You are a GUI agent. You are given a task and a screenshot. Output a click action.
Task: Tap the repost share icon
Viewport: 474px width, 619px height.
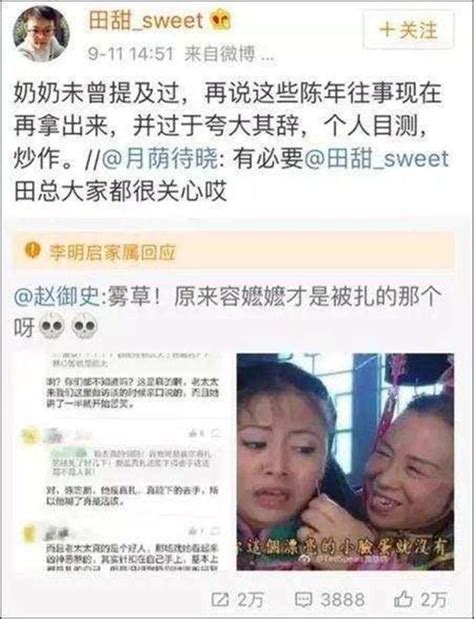coord(220,600)
